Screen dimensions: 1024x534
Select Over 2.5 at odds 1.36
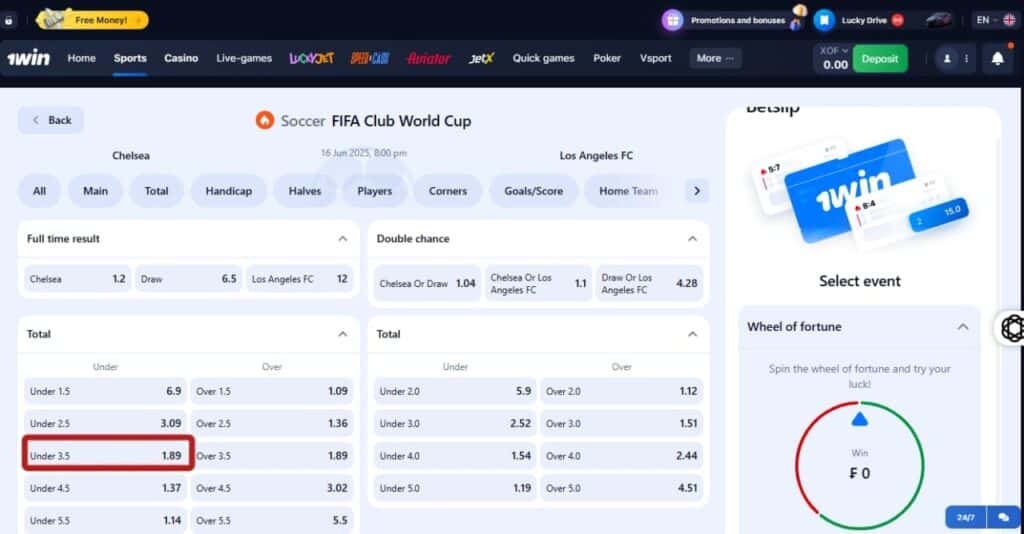pyautogui.click(x=272, y=423)
